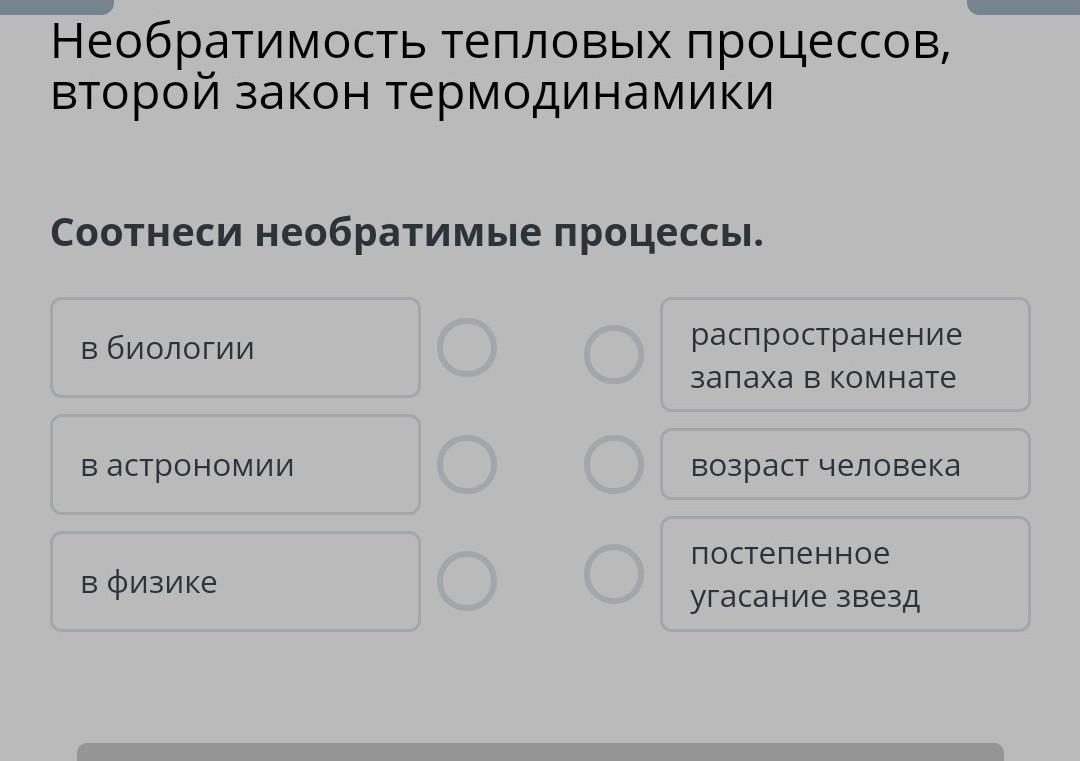Screen dimensions: 1080x761
Task: Select the circle beside 'возраст человека'
Action: (614, 465)
